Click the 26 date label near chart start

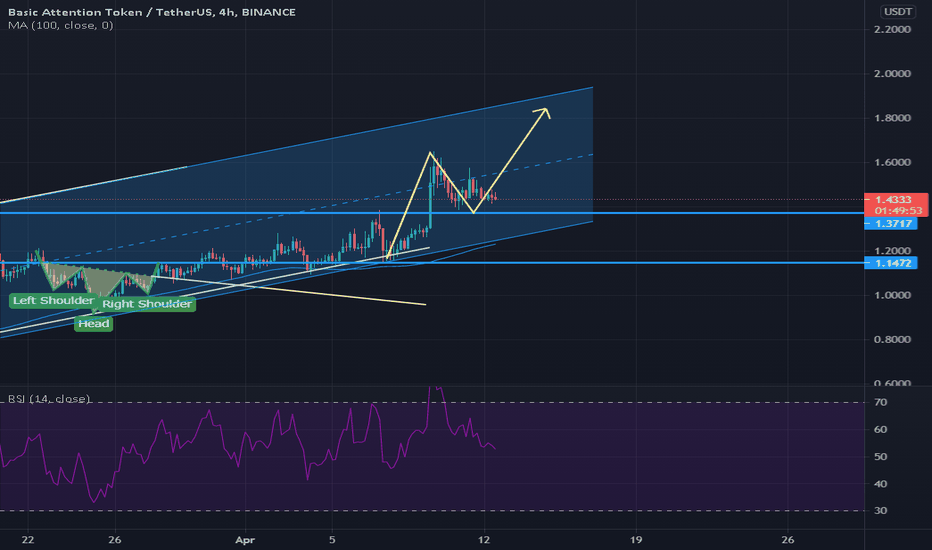115,540
